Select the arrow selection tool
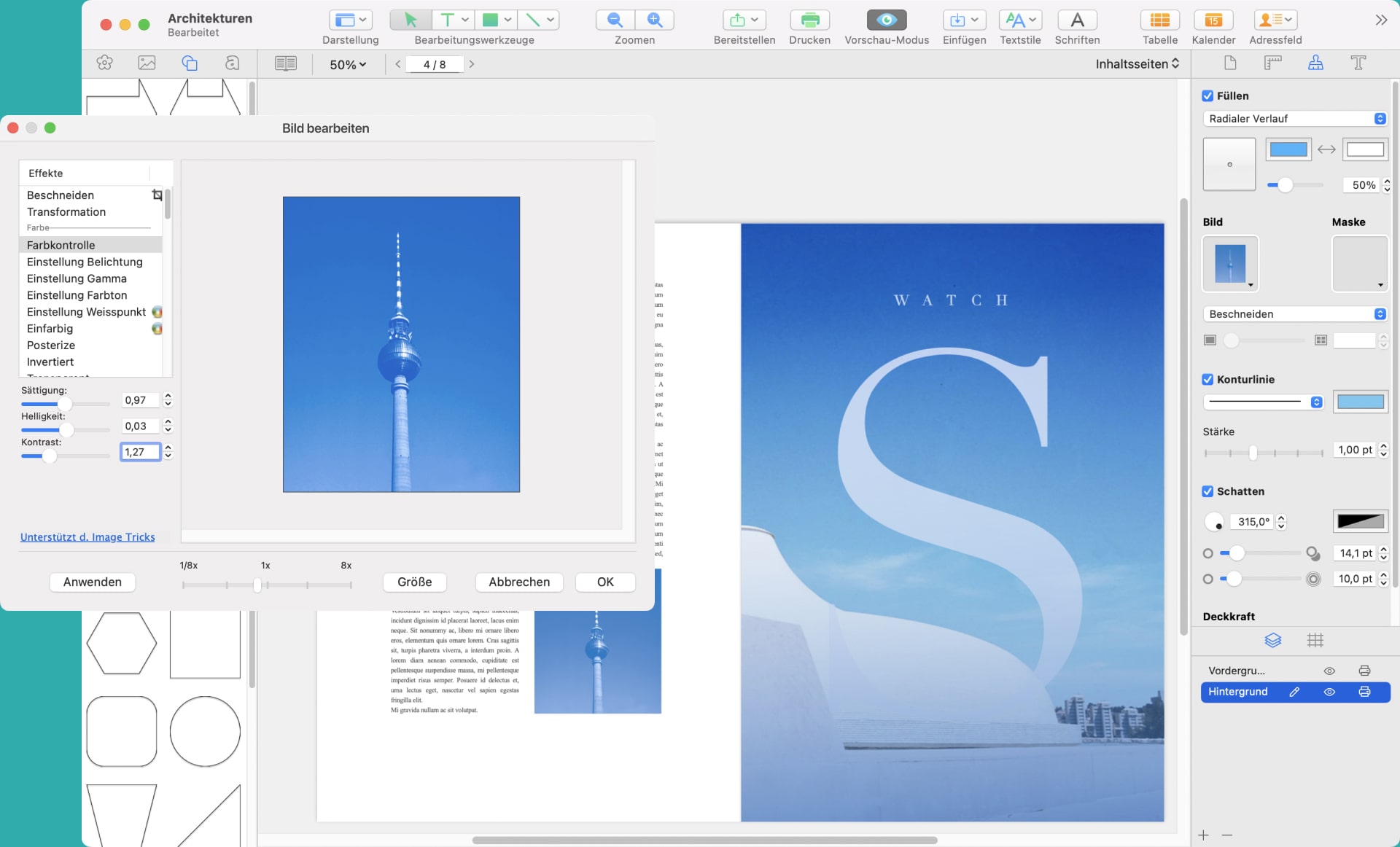The width and height of the screenshot is (1400, 847). coord(411,20)
